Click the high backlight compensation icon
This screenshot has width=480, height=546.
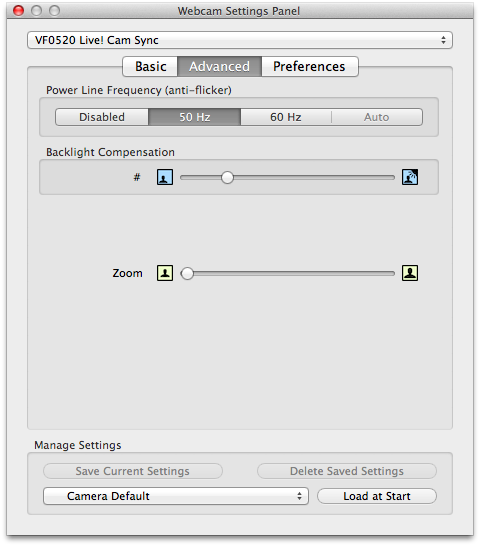410,177
